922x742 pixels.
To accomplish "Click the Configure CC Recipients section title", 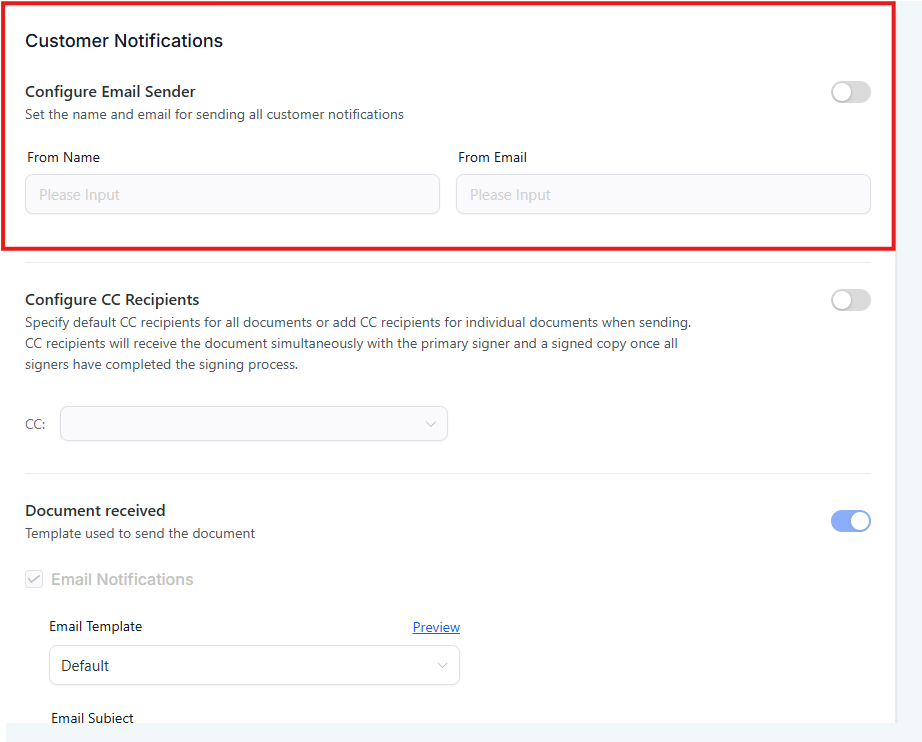I will pyautogui.click(x=112, y=300).
